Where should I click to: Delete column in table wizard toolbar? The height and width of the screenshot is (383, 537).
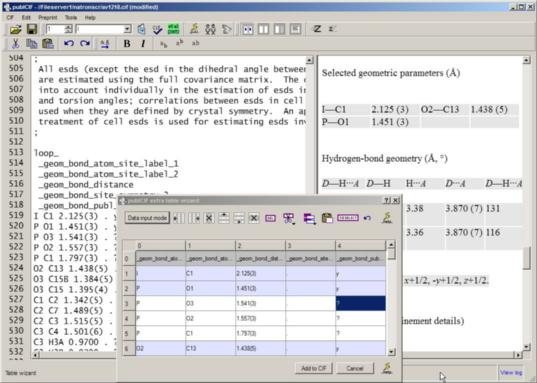pyautogui.click(x=209, y=218)
